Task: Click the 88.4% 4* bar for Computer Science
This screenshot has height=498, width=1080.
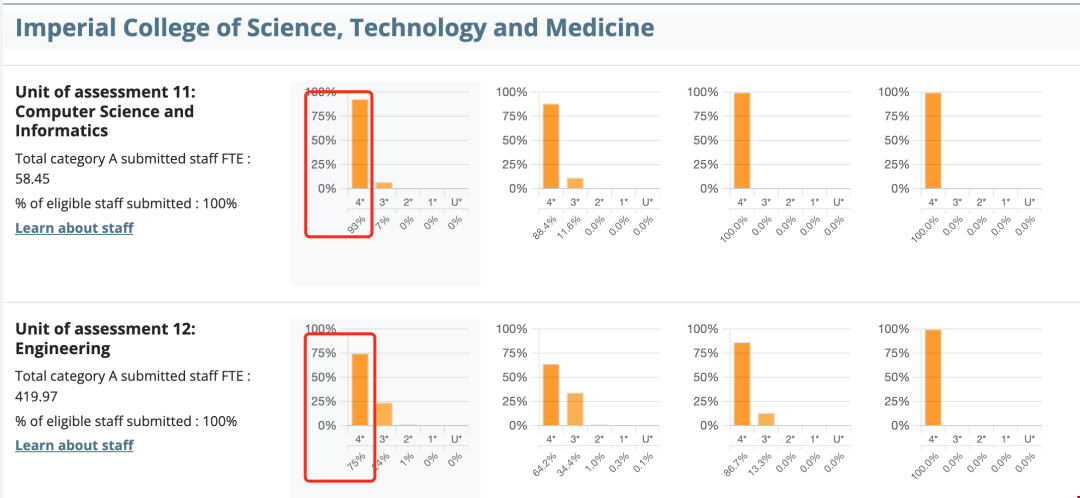Action: (x=551, y=146)
